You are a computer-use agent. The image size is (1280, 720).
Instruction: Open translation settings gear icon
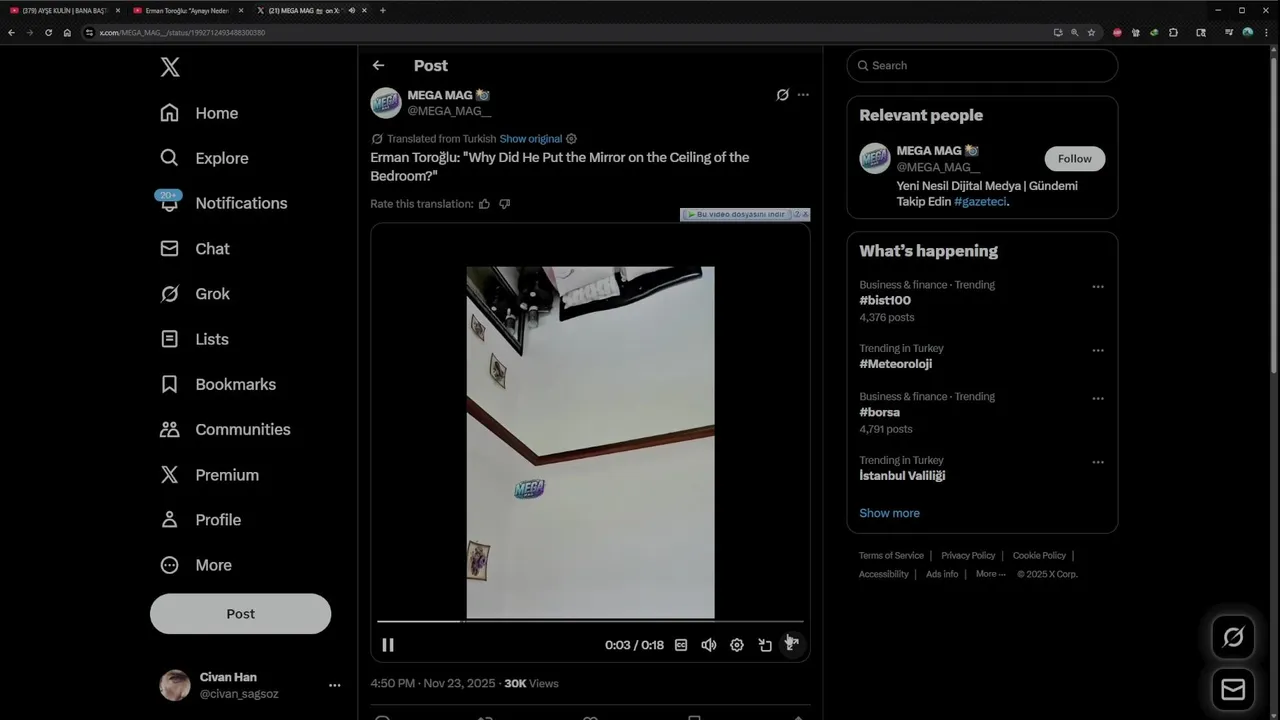coord(571,139)
